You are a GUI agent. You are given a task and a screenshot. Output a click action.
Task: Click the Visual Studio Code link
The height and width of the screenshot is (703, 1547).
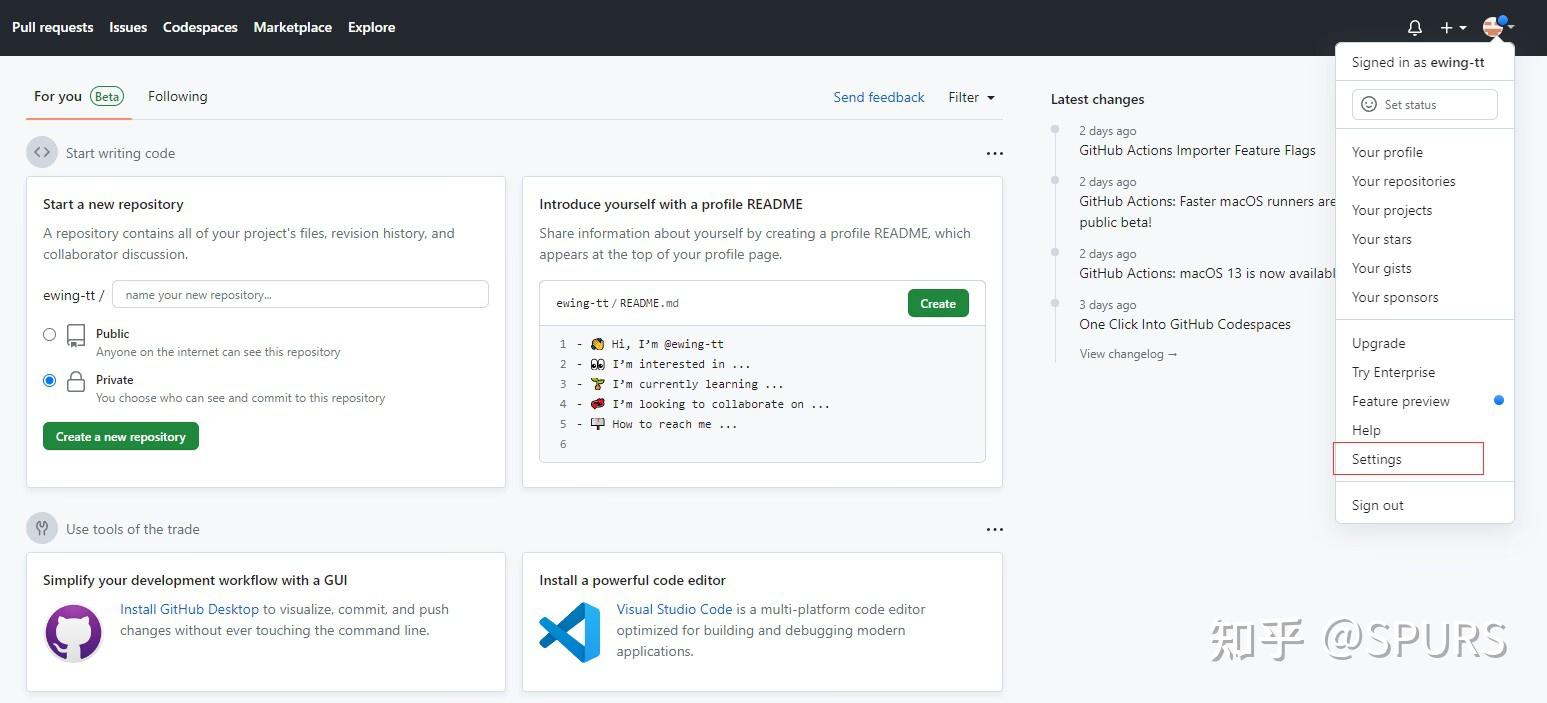674,609
